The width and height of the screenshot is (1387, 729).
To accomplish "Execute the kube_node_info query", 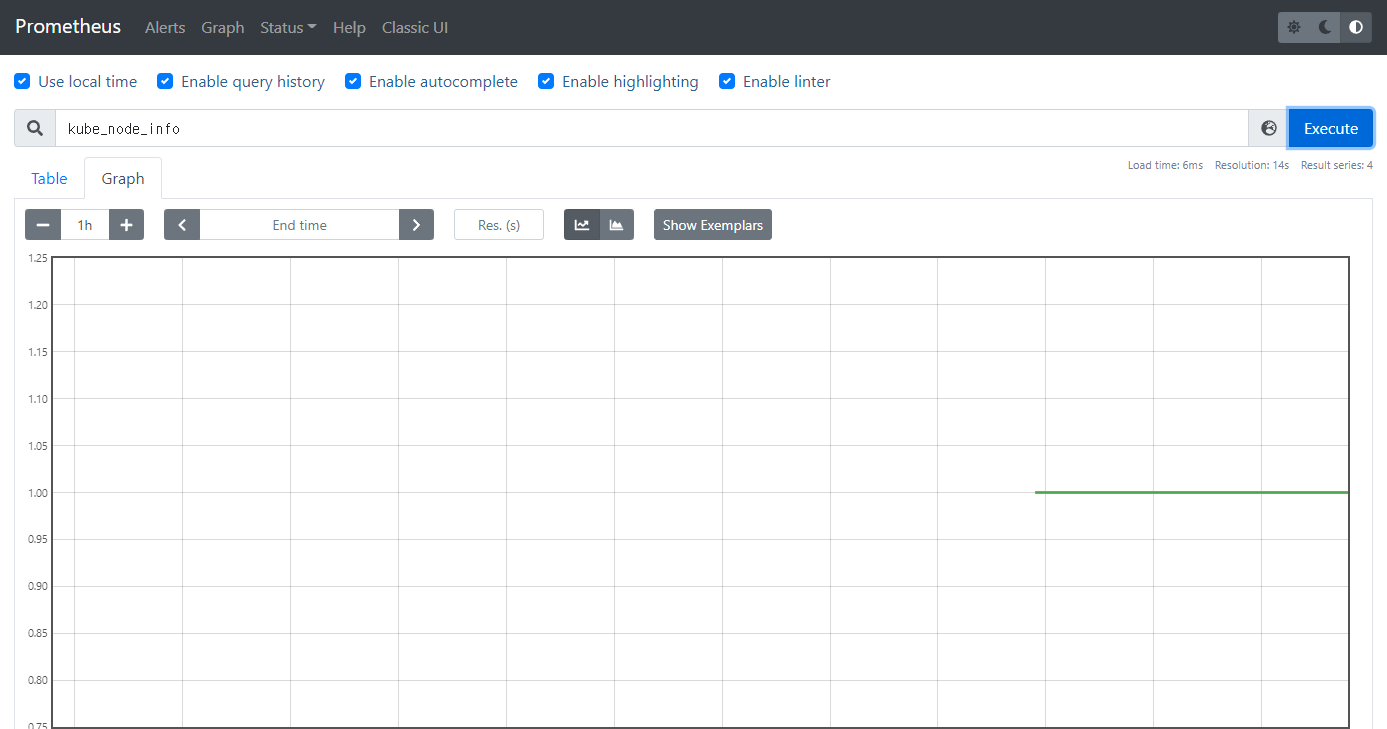I will pos(1331,128).
